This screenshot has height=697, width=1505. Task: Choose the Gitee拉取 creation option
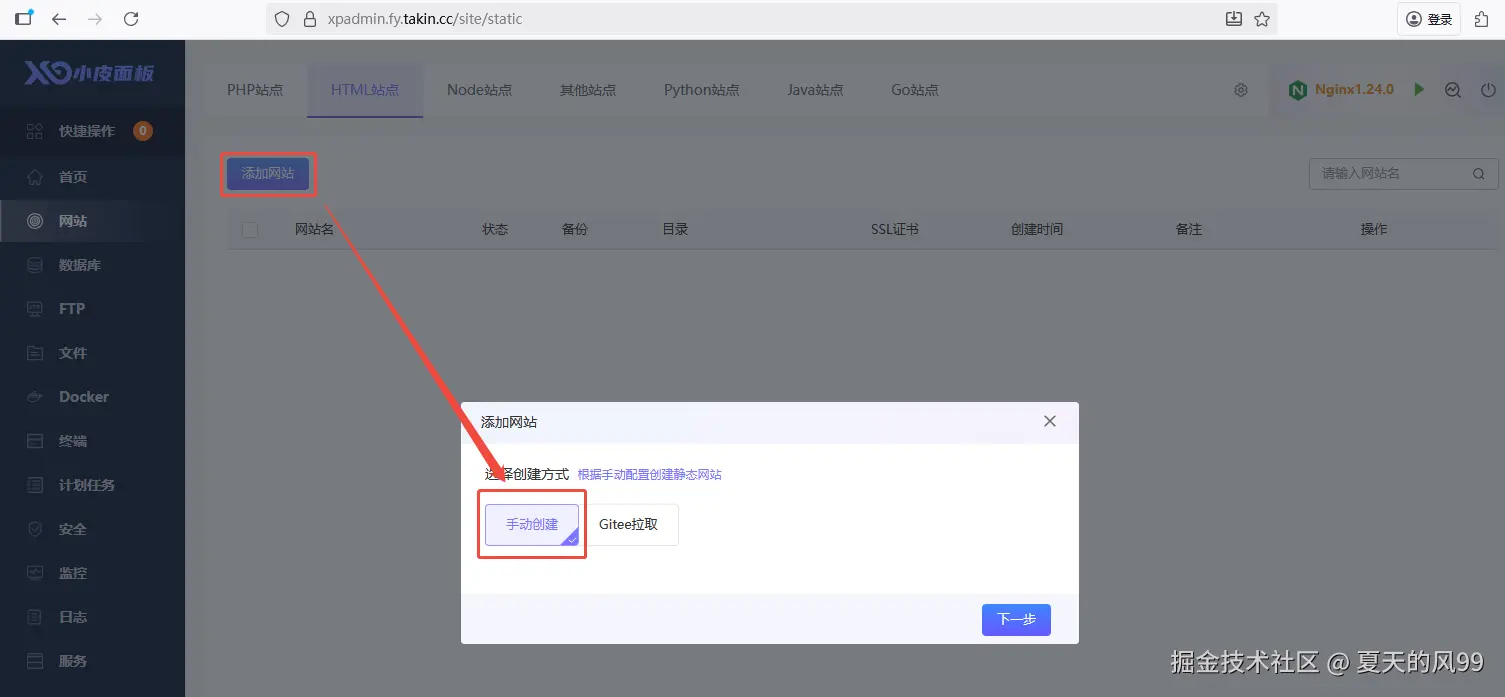click(629, 524)
